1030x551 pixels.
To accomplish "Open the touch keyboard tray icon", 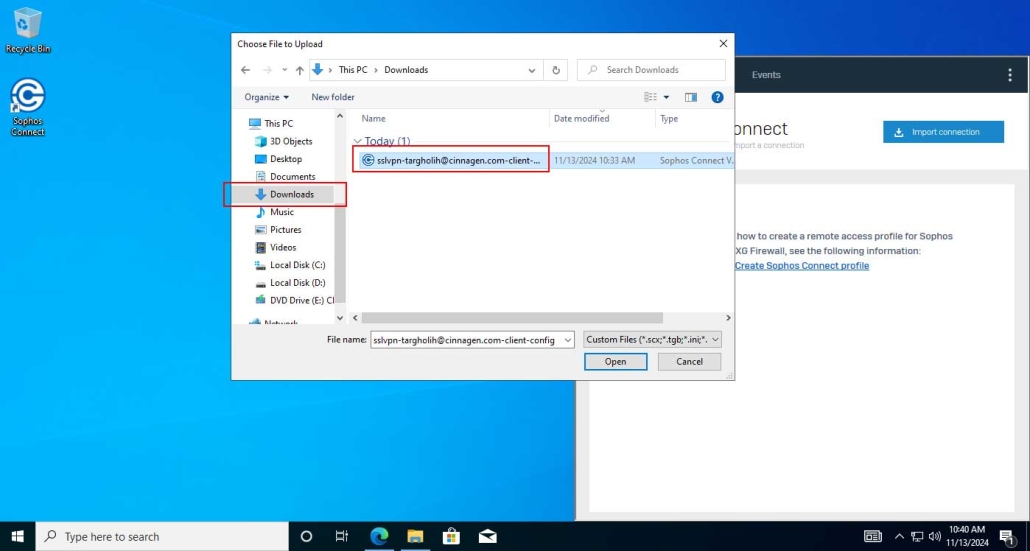I will [873, 537].
